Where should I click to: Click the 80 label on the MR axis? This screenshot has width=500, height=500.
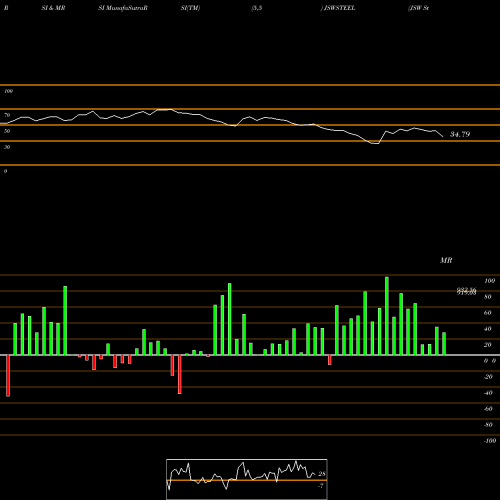point(488,297)
